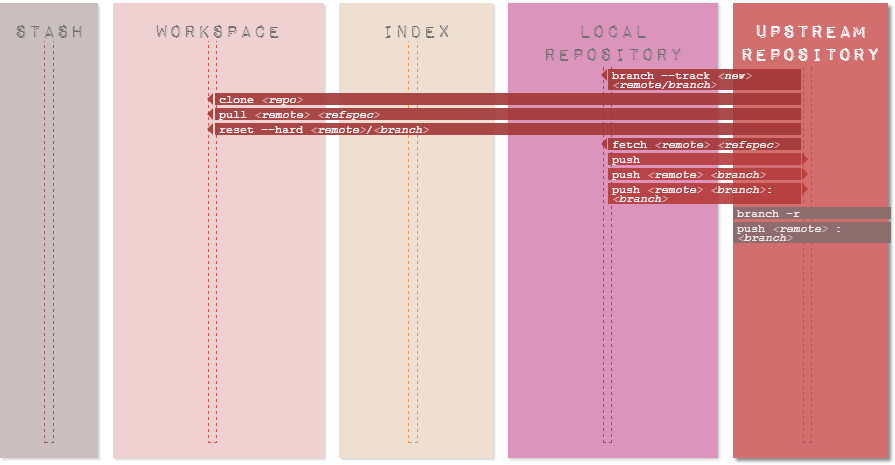Click the branch -r command
The width and height of the screenshot is (895, 465).
point(812,214)
